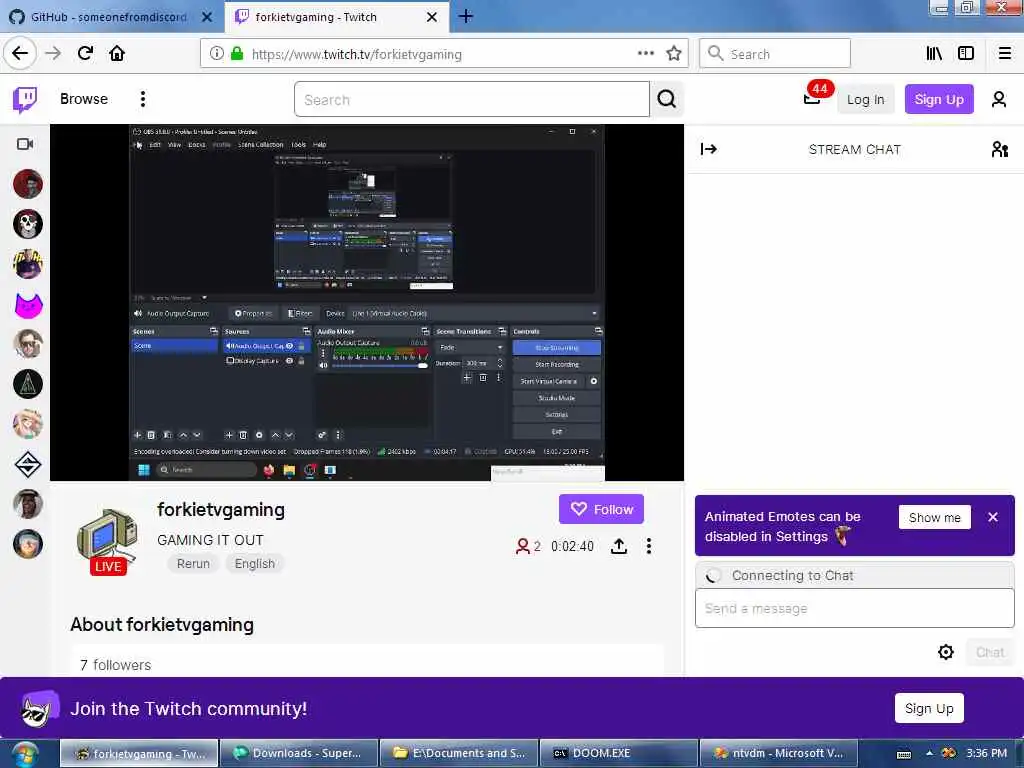This screenshot has height=768, width=1024.
Task: Follow the forkietvgaming channel
Action: (601, 509)
